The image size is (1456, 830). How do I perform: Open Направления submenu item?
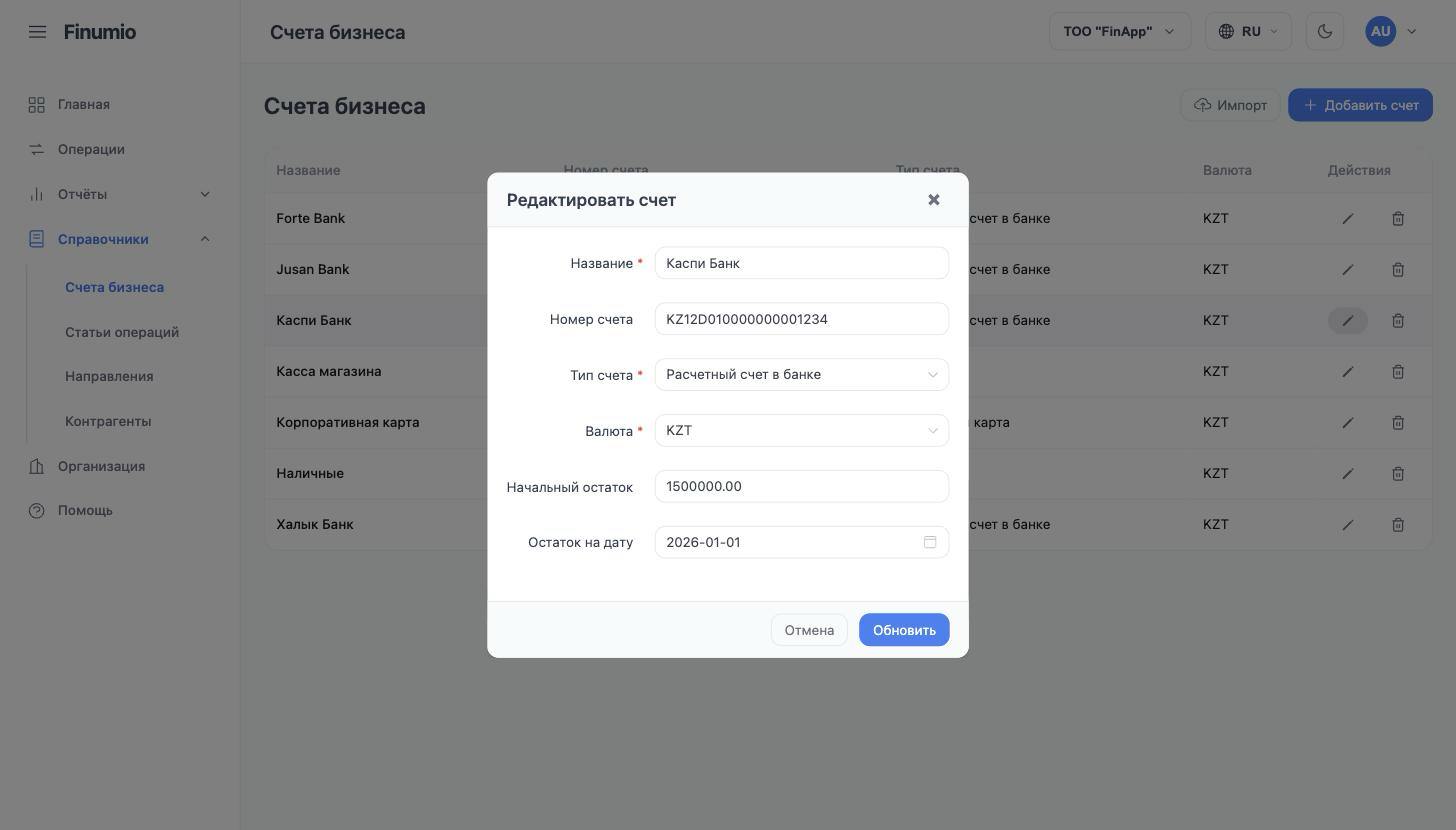tap(109, 376)
